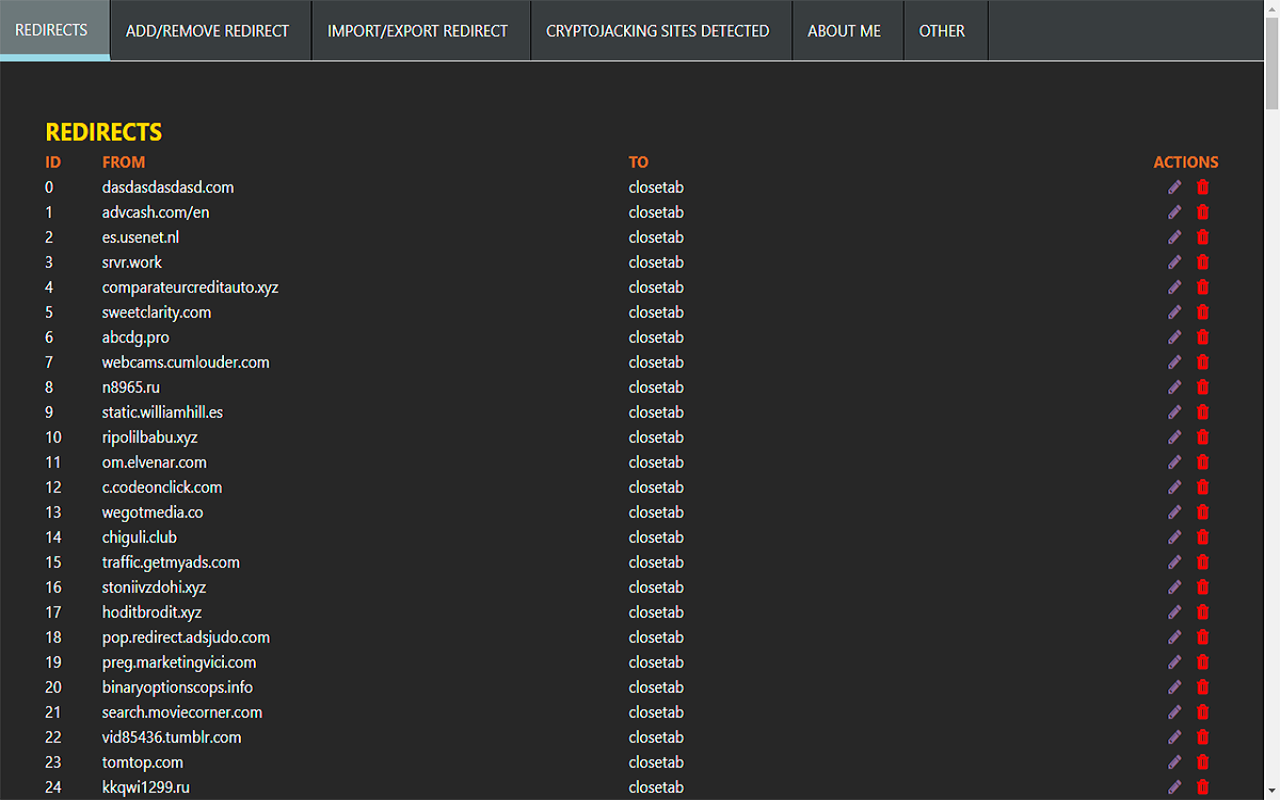Delete the abcdg.pro redirect
The image size is (1280, 800).
pyautogui.click(x=1202, y=337)
